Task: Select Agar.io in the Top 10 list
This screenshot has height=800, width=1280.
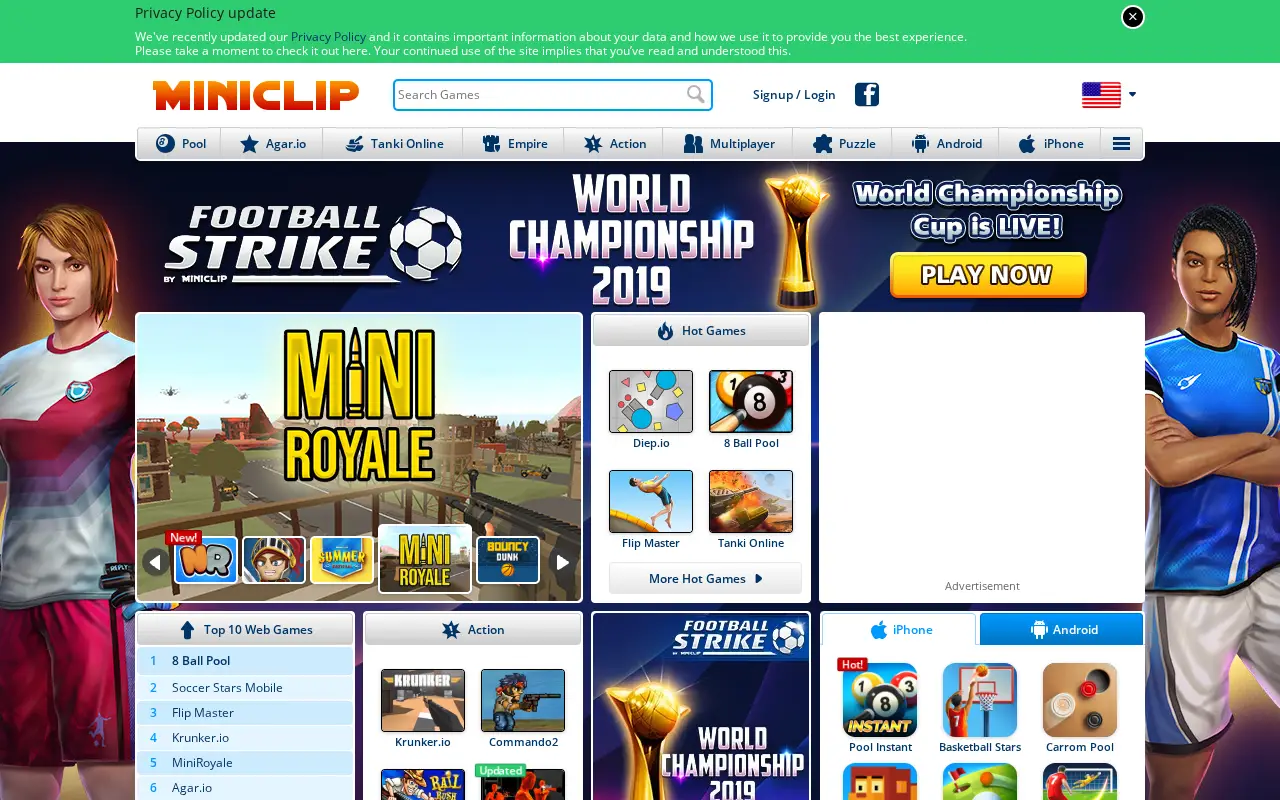Action: click(x=245, y=787)
